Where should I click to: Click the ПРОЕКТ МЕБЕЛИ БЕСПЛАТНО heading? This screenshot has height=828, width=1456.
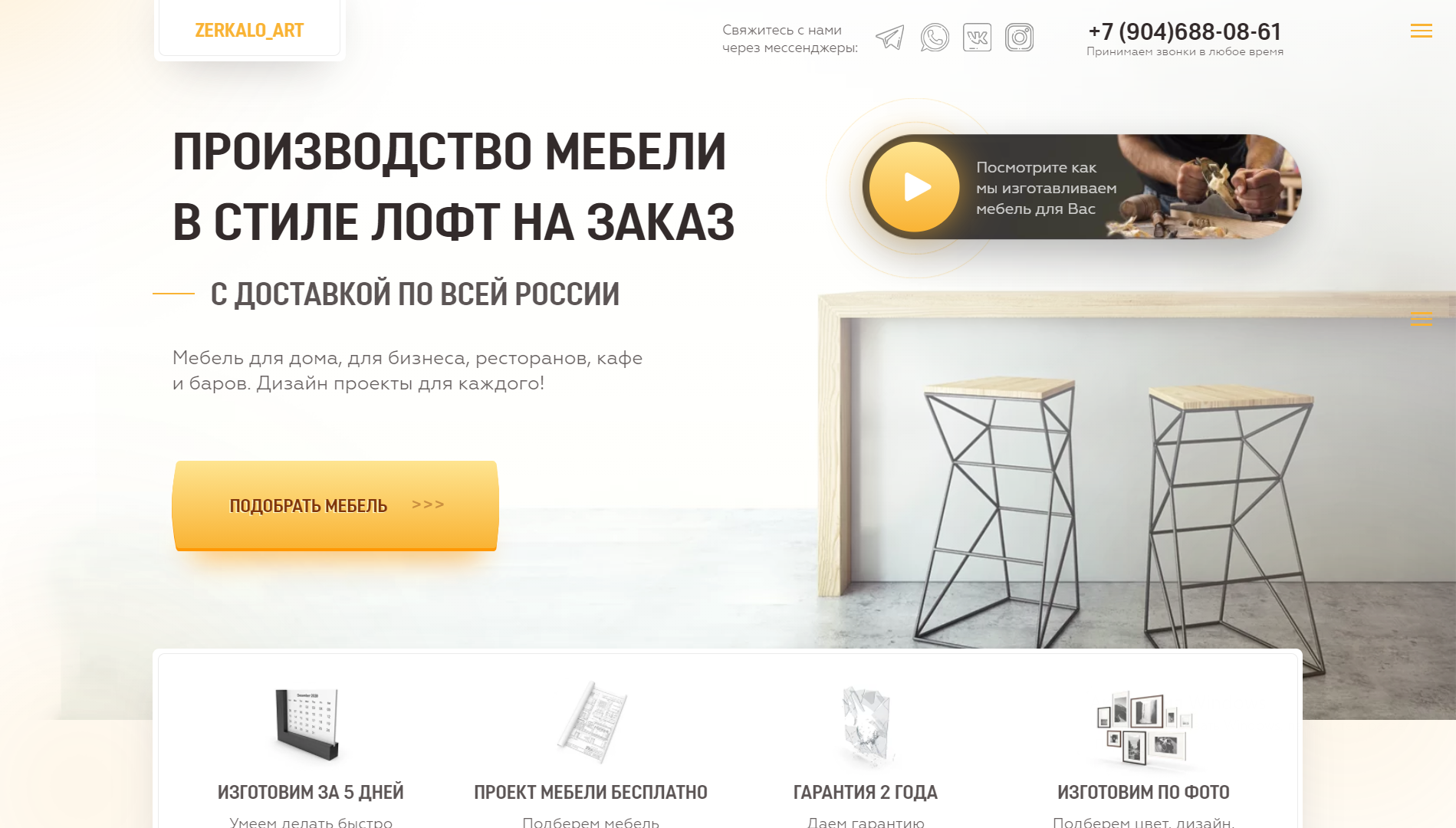pyautogui.click(x=590, y=792)
